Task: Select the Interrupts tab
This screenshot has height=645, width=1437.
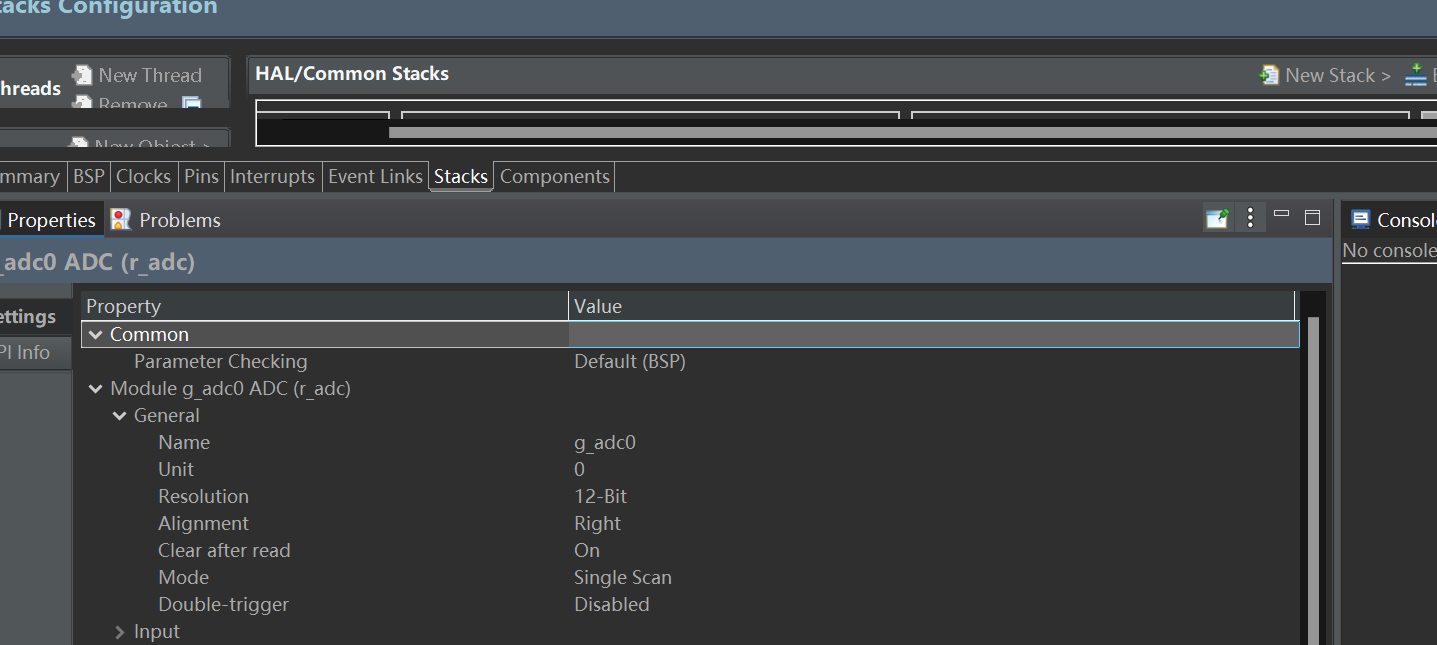Action: (273, 176)
